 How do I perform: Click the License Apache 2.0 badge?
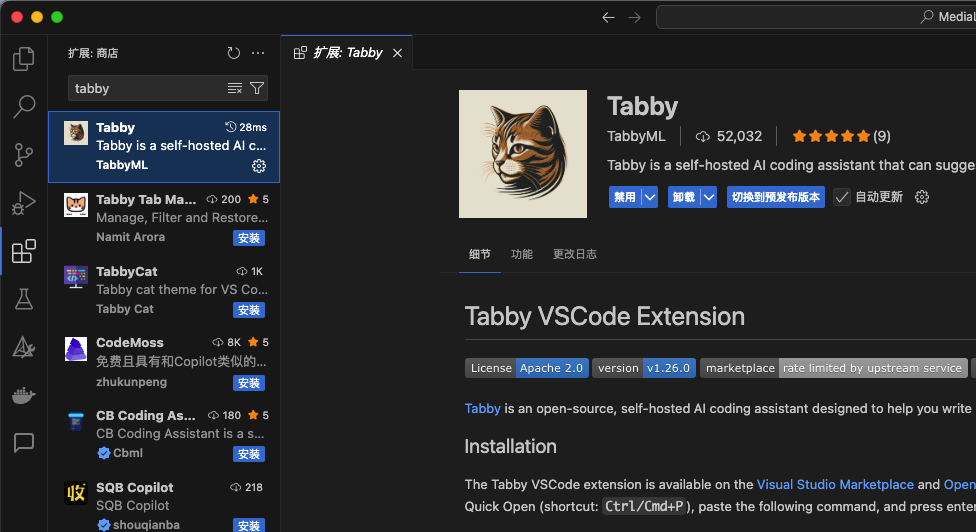[x=527, y=368]
